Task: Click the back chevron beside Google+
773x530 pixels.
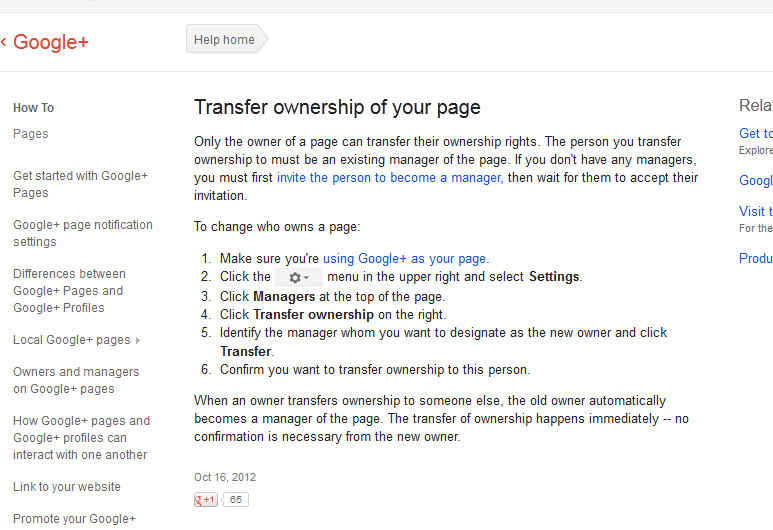Action: coord(4,42)
